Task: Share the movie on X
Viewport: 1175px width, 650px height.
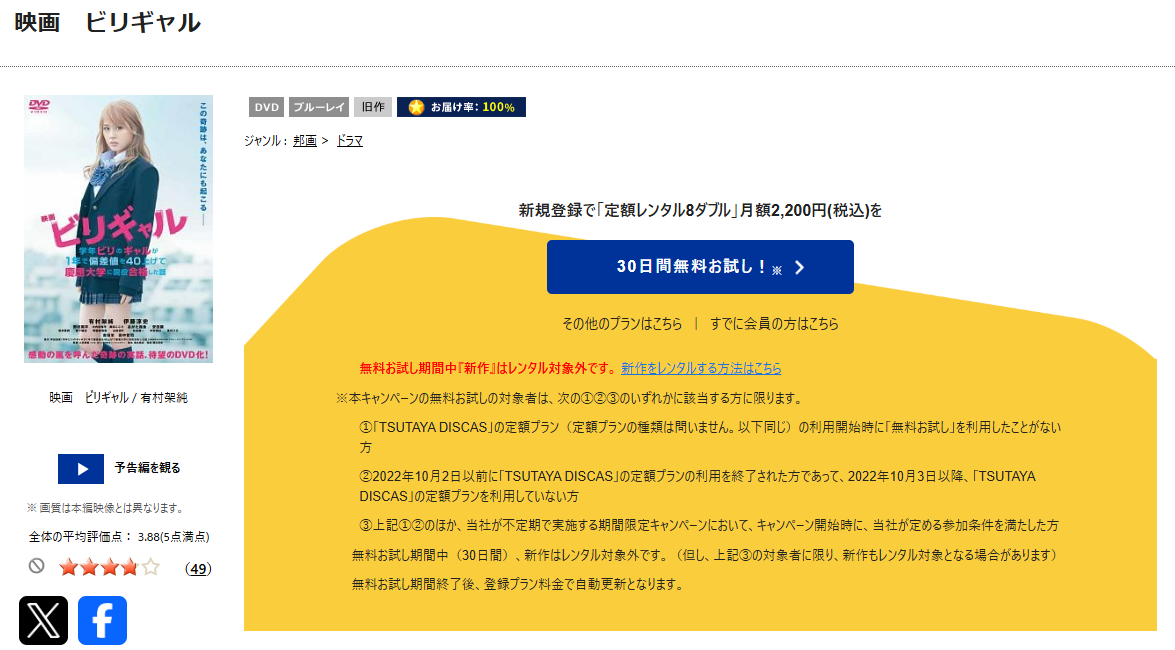Action: coord(42,621)
